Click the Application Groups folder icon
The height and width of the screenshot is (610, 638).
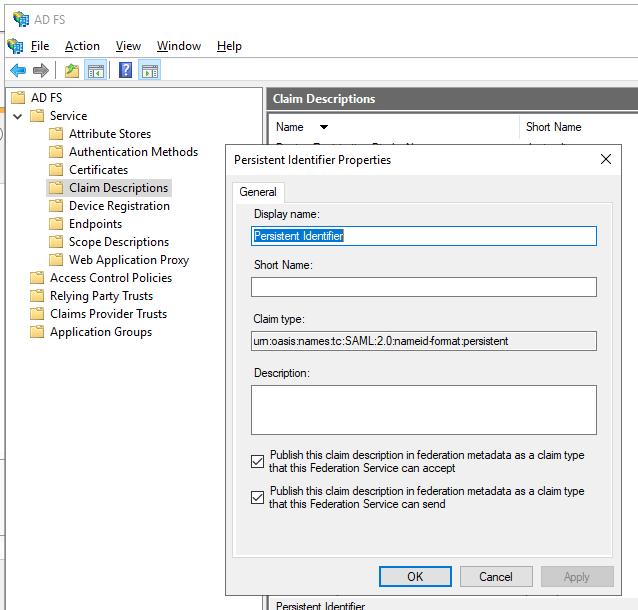(x=37, y=332)
